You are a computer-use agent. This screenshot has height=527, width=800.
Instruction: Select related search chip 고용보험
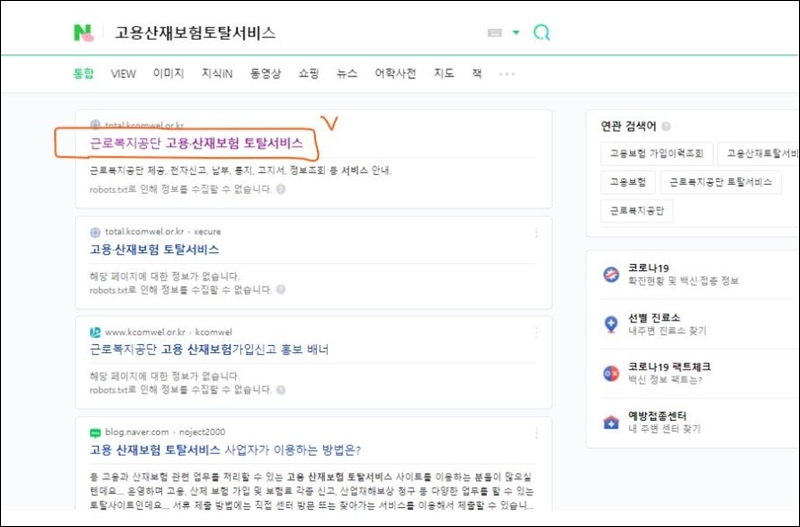[628, 182]
